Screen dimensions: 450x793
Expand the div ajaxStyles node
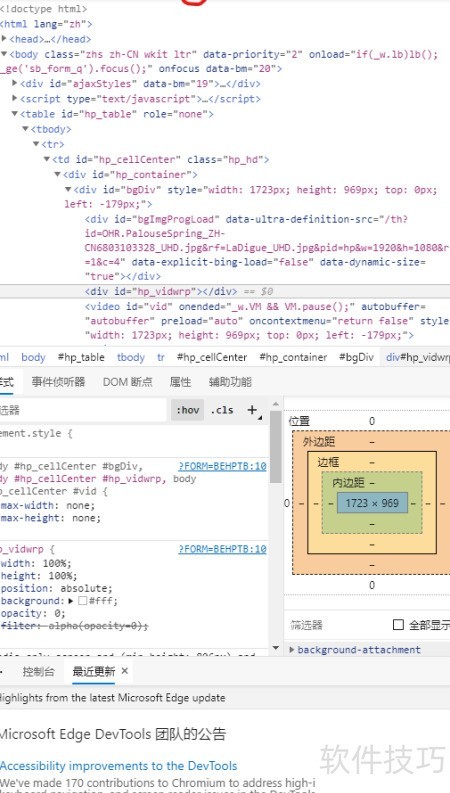[x=15, y=83]
